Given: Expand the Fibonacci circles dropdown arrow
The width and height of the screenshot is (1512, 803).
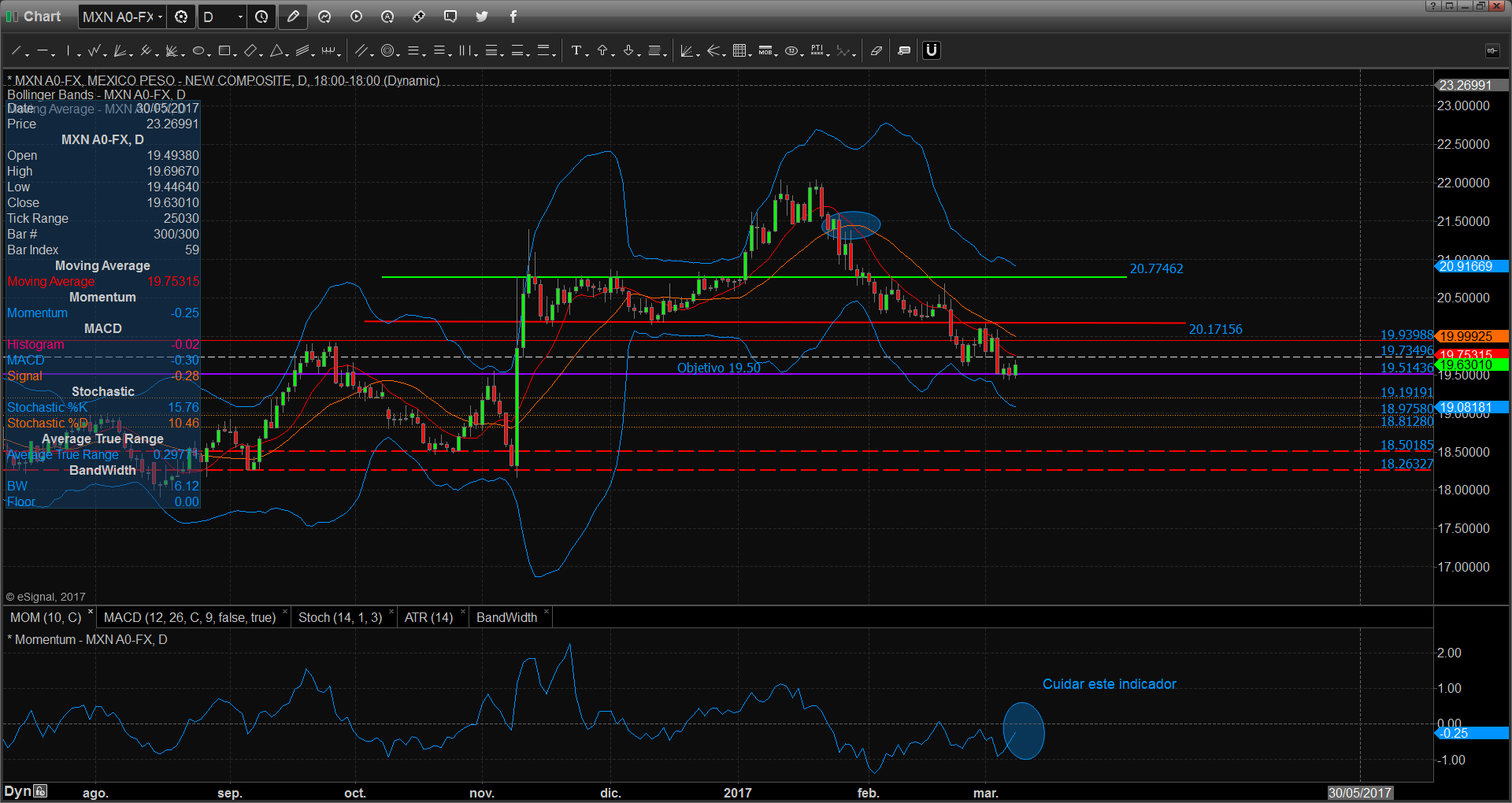Looking at the screenshot, I should pos(398,55).
